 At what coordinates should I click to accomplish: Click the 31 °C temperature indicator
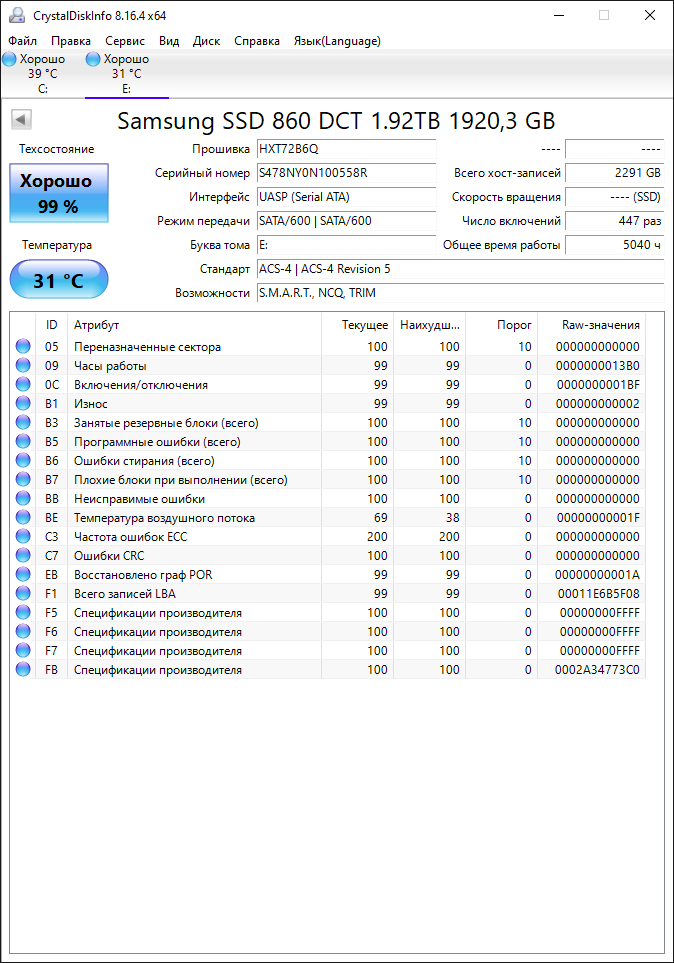coord(58,279)
